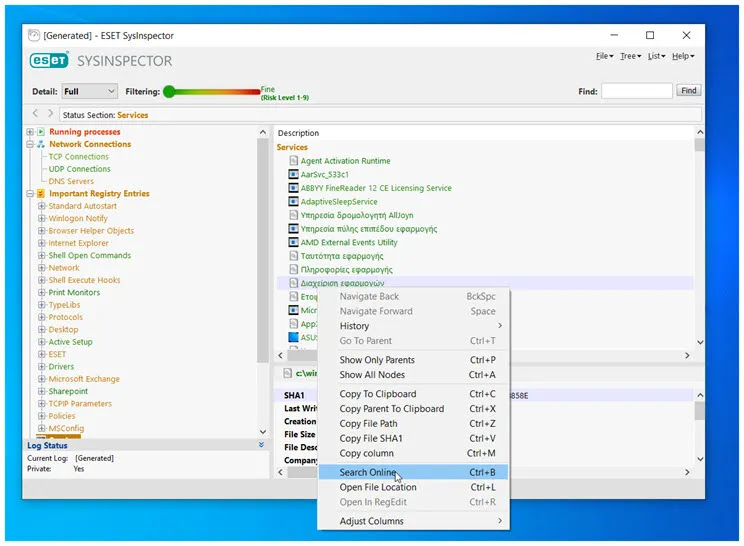Collapse the Network Connections node

click(x=30, y=144)
